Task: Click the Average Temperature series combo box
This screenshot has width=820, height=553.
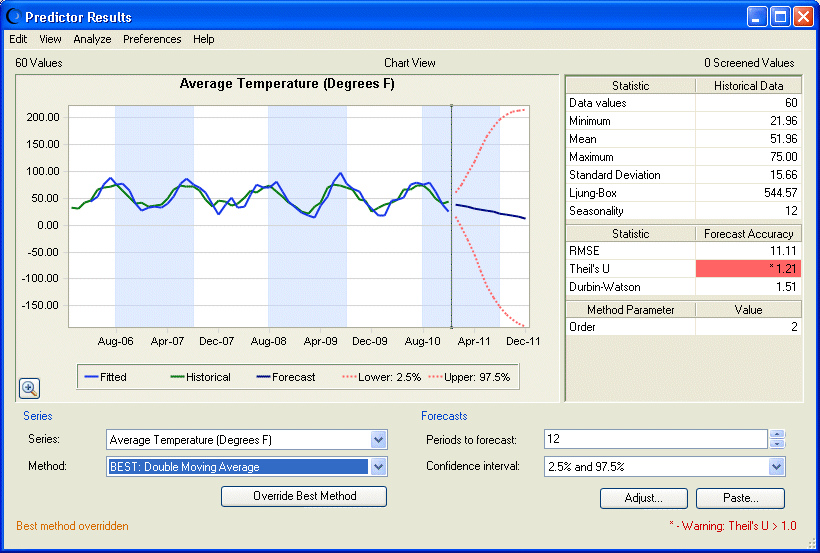Action: coord(246,439)
